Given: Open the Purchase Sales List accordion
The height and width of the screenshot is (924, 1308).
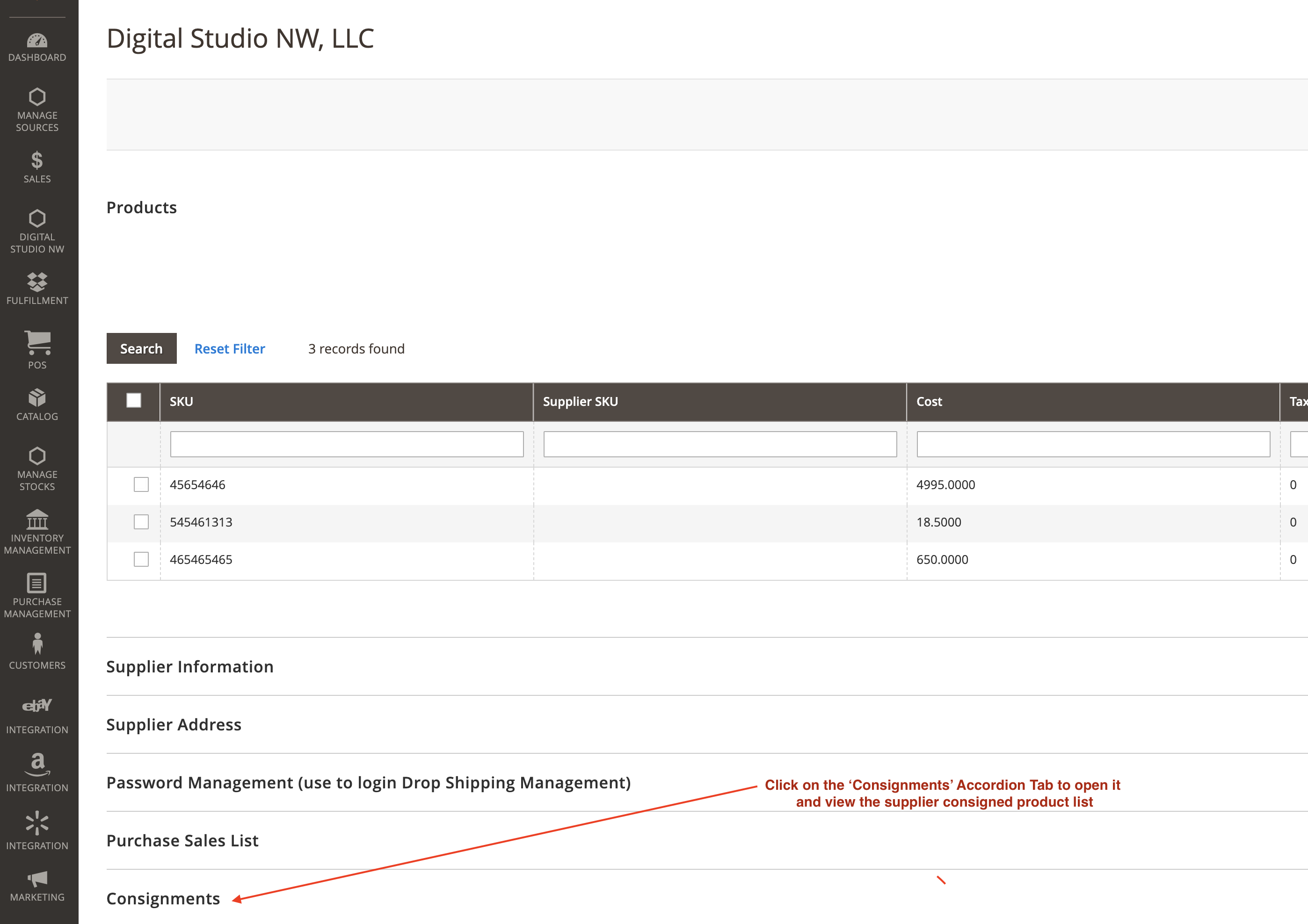Looking at the screenshot, I should coord(182,840).
